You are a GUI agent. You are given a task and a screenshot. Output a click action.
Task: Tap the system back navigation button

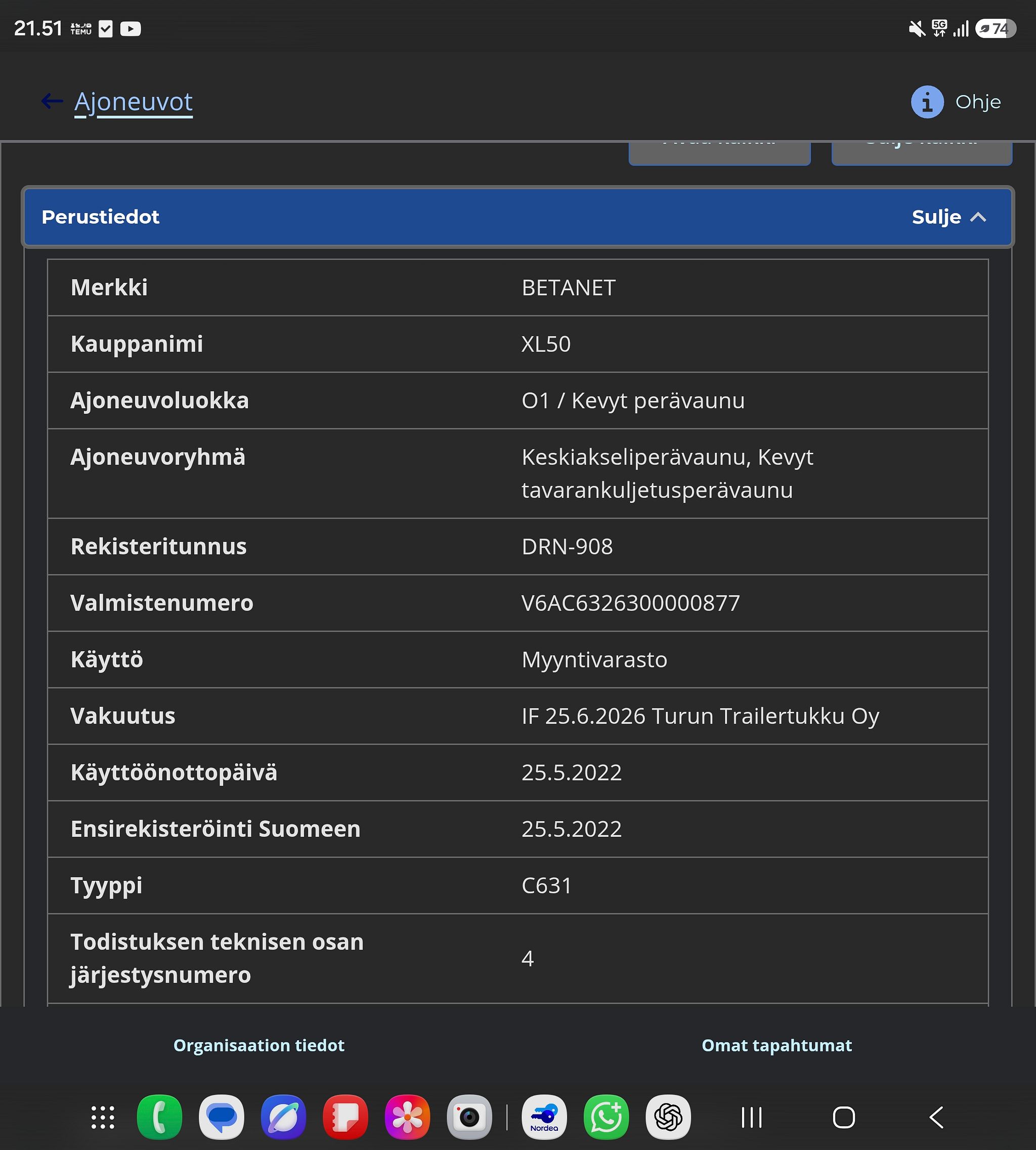(936, 1118)
